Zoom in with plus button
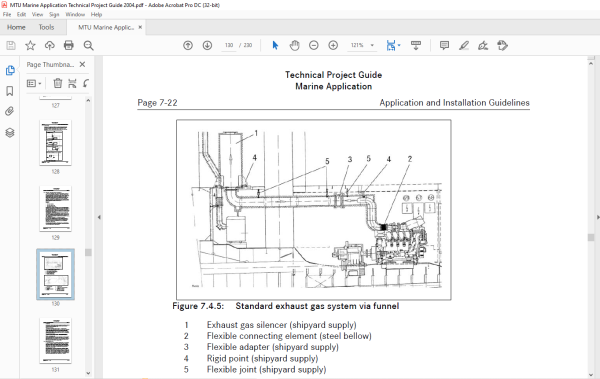 point(333,45)
